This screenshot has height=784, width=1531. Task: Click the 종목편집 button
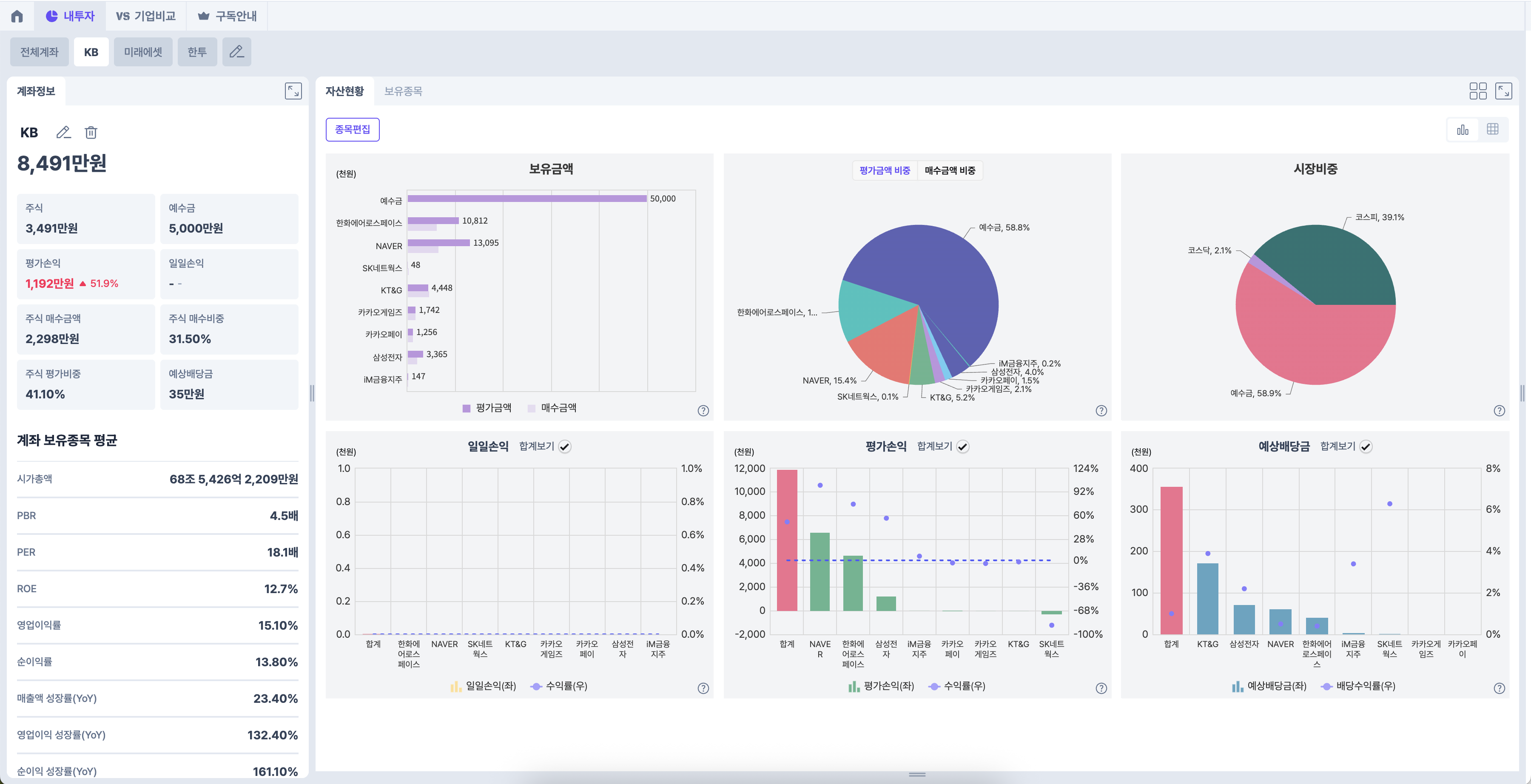coord(353,130)
